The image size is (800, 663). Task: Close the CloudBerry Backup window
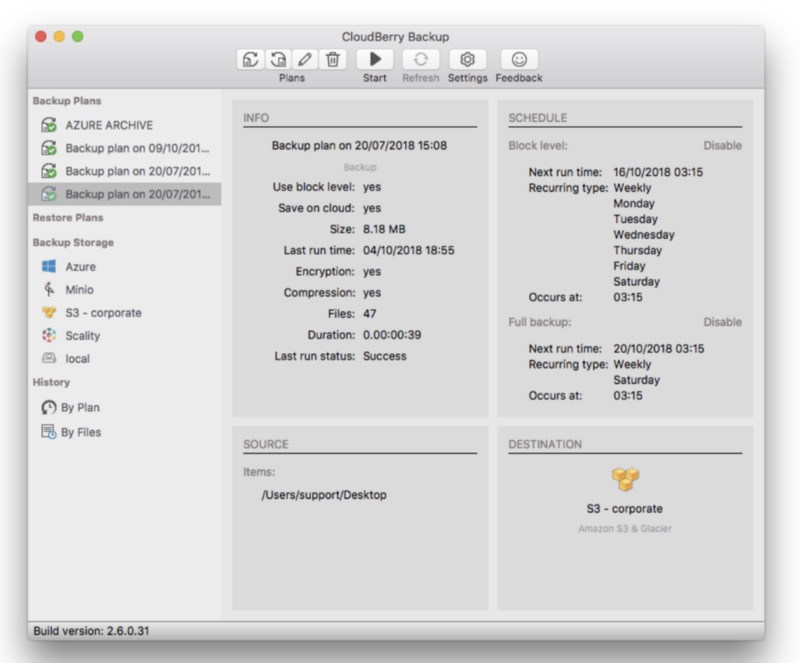click(41, 36)
